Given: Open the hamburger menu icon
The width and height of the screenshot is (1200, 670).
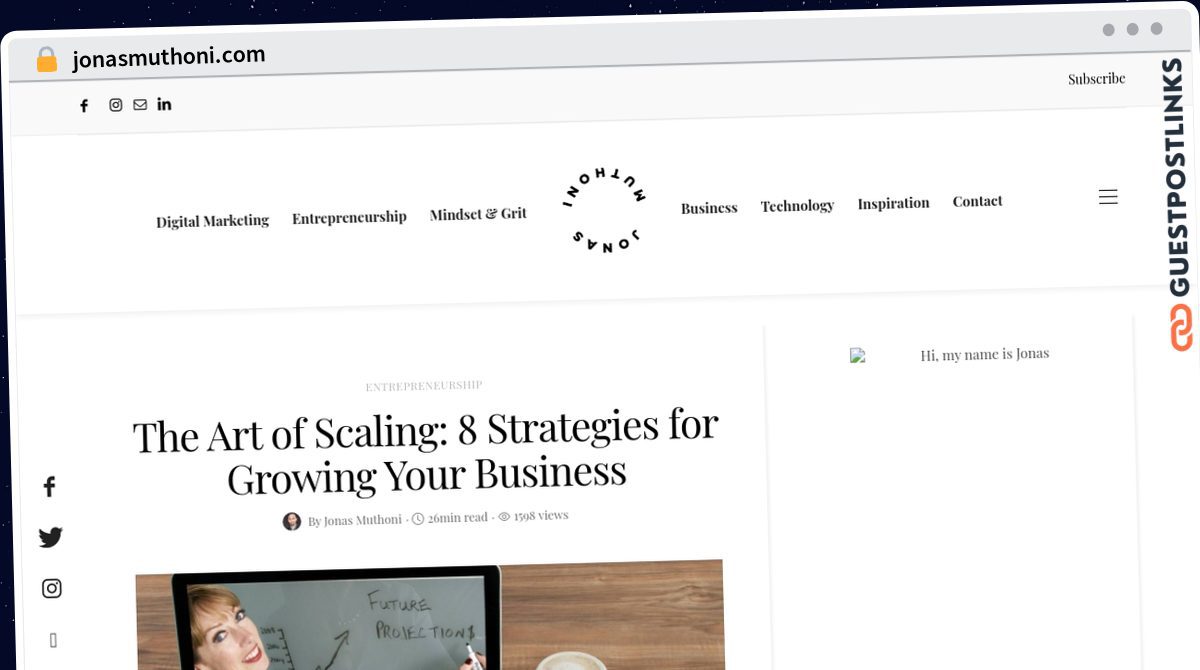Looking at the screenshot, I should pos(1108,197).
